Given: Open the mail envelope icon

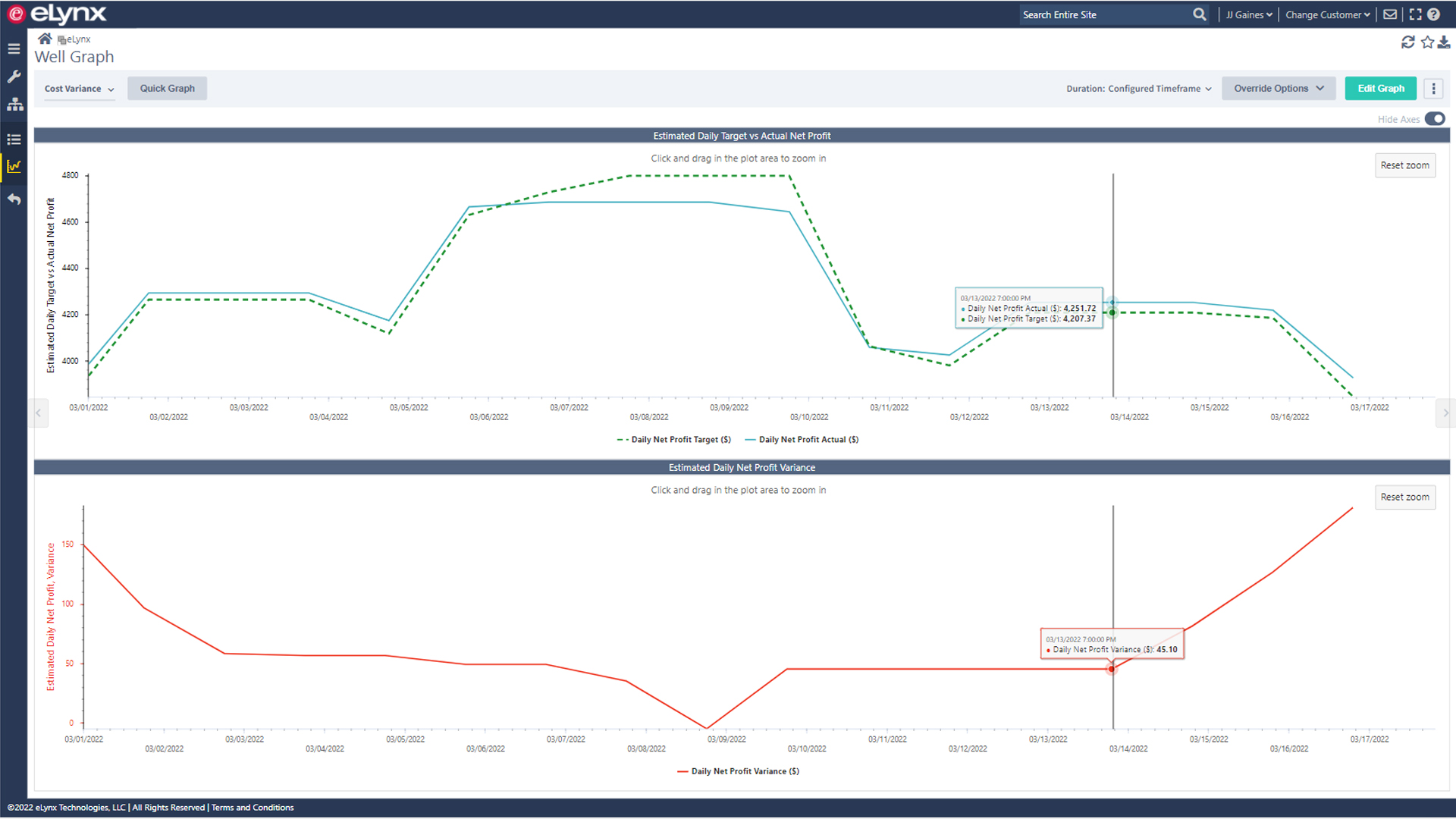Looking at the screenshot, I should (1389, 14).
